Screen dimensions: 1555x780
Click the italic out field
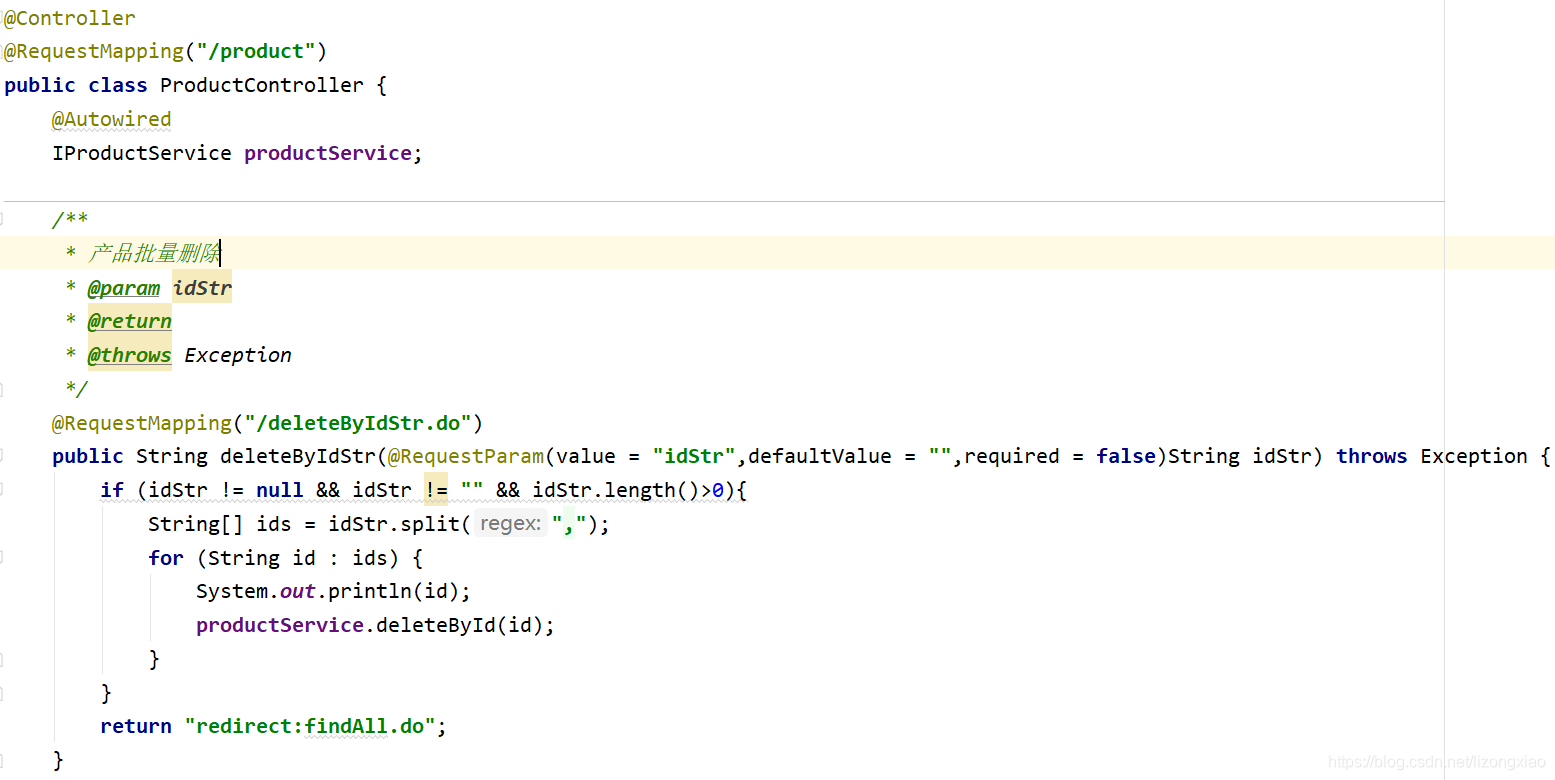(x=298, y=591)
